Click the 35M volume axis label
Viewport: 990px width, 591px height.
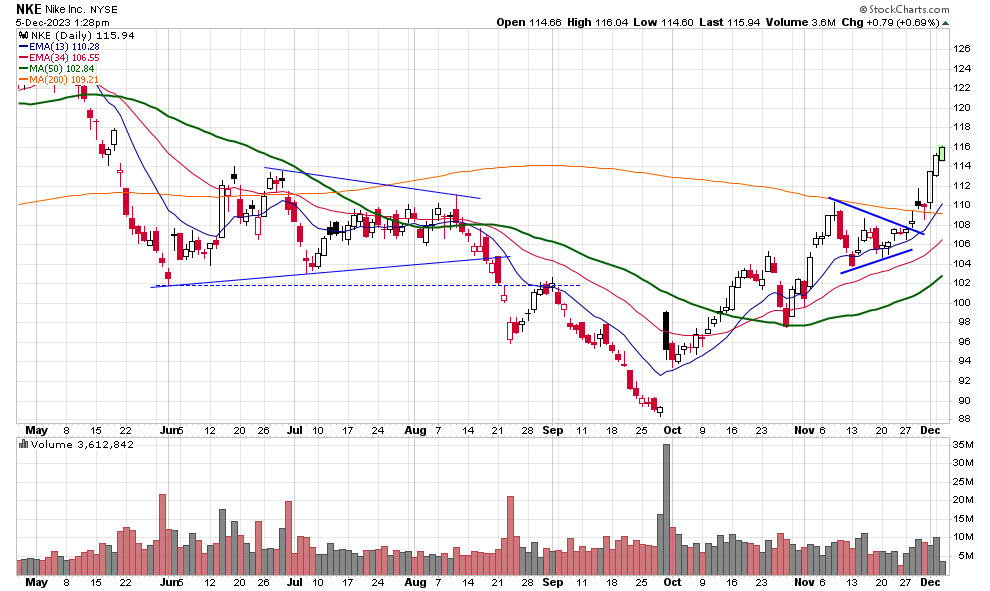click(x=963, y=445)
